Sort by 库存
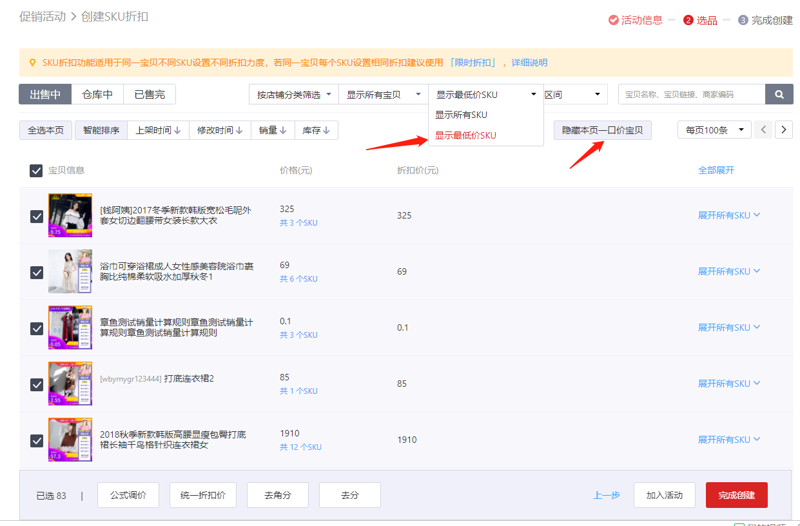Viewport: 800px width, 526px height. click(316, 130)
